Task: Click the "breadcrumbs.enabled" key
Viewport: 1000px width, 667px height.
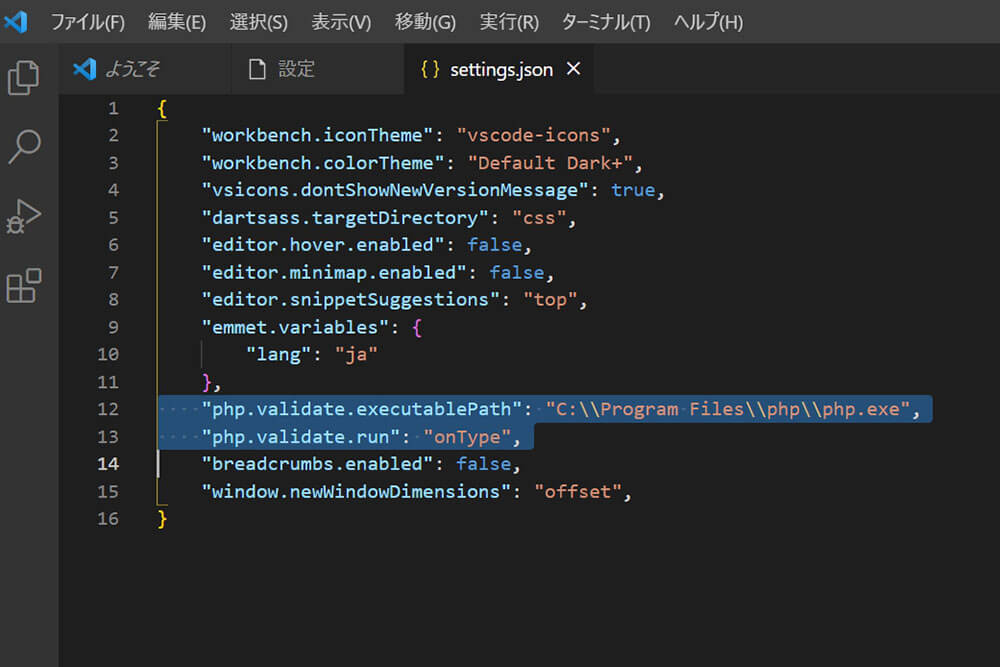Action: coord(318,464)
